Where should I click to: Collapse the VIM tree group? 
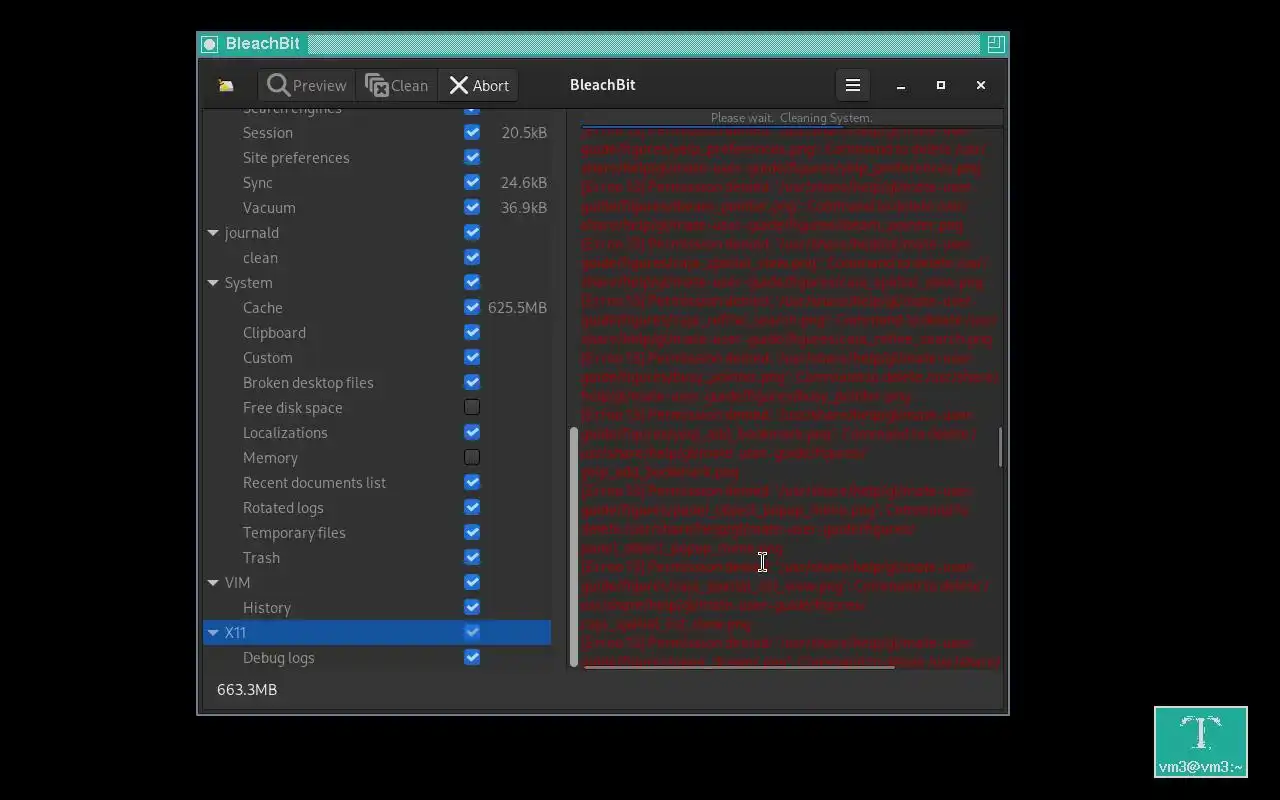pyautogui.click(x=213, y=583)
